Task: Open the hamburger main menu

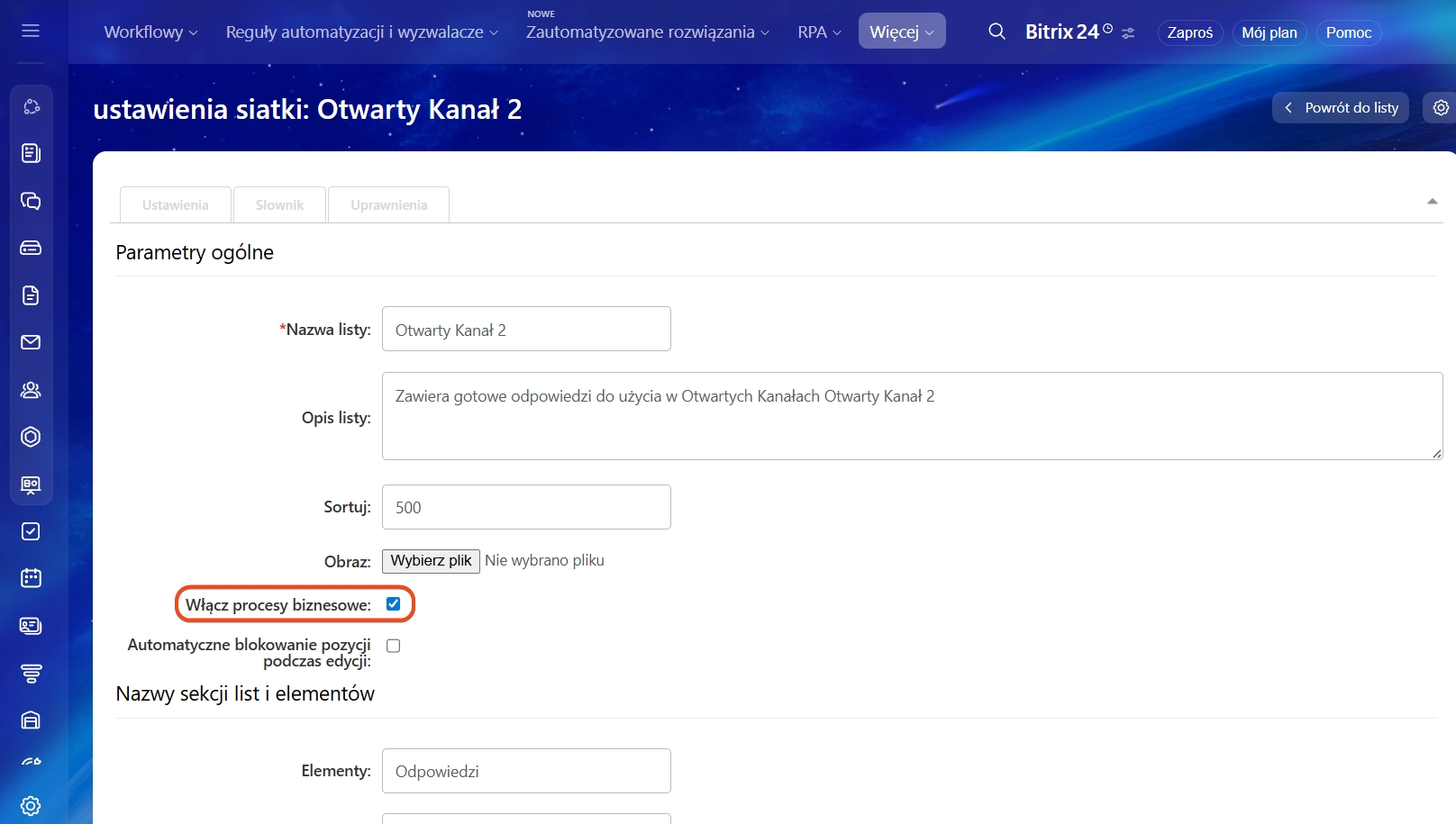Action: 31,32
